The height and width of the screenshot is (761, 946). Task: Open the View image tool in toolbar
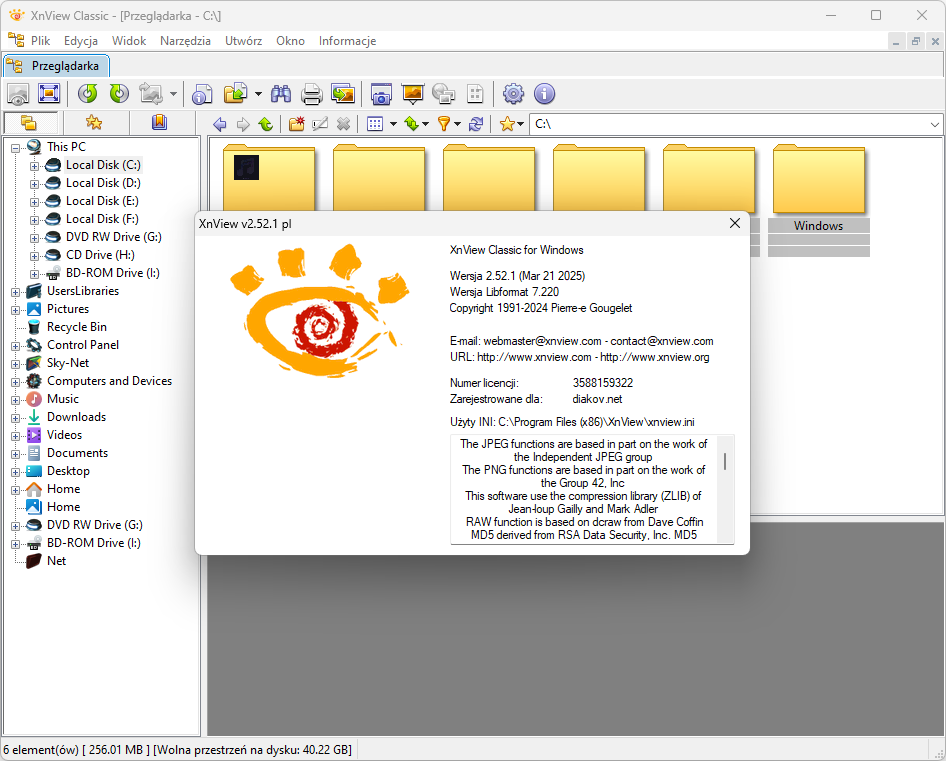(x=18, y=94)
